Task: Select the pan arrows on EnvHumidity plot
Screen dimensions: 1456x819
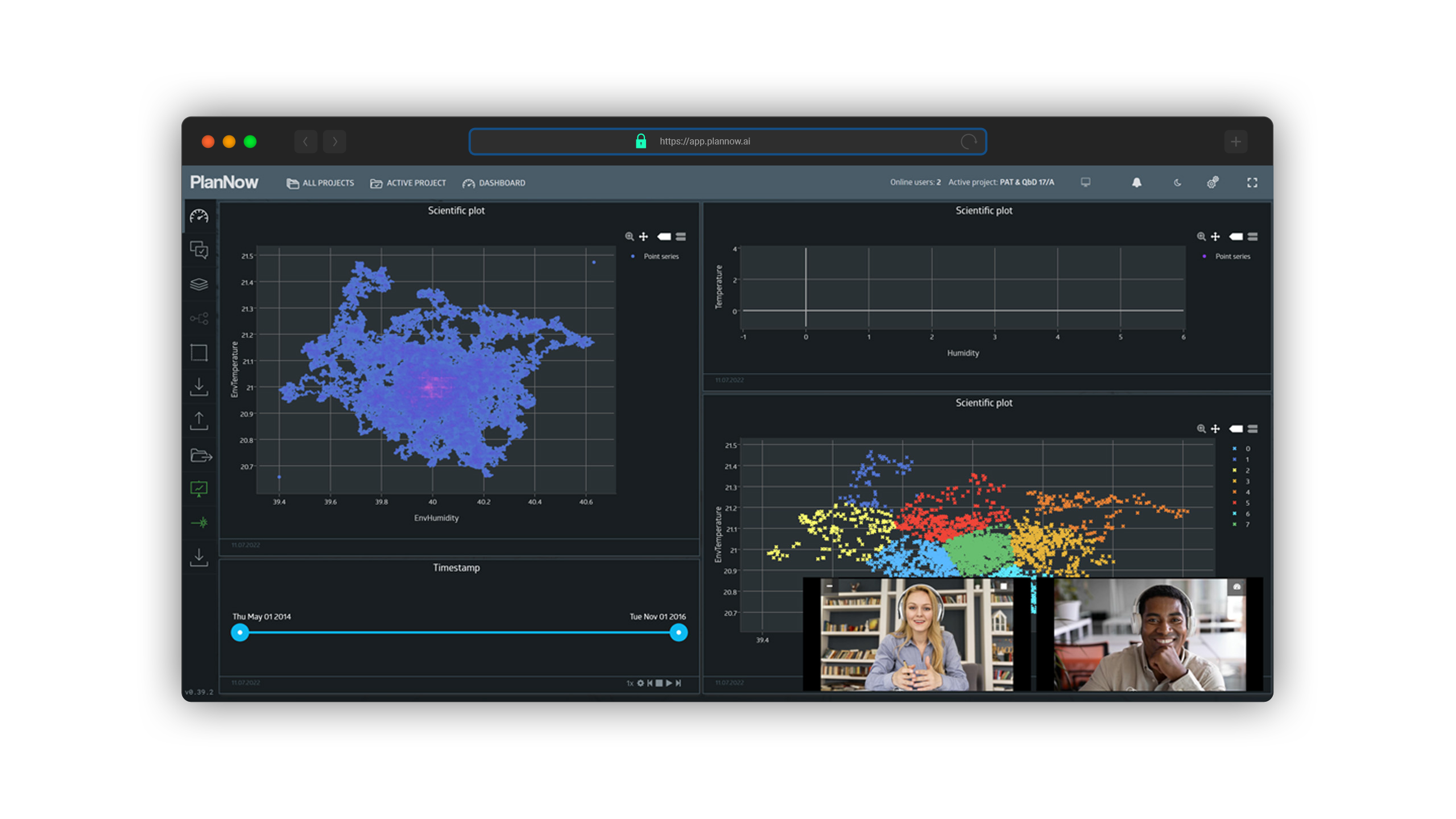Action: (644, 237)
